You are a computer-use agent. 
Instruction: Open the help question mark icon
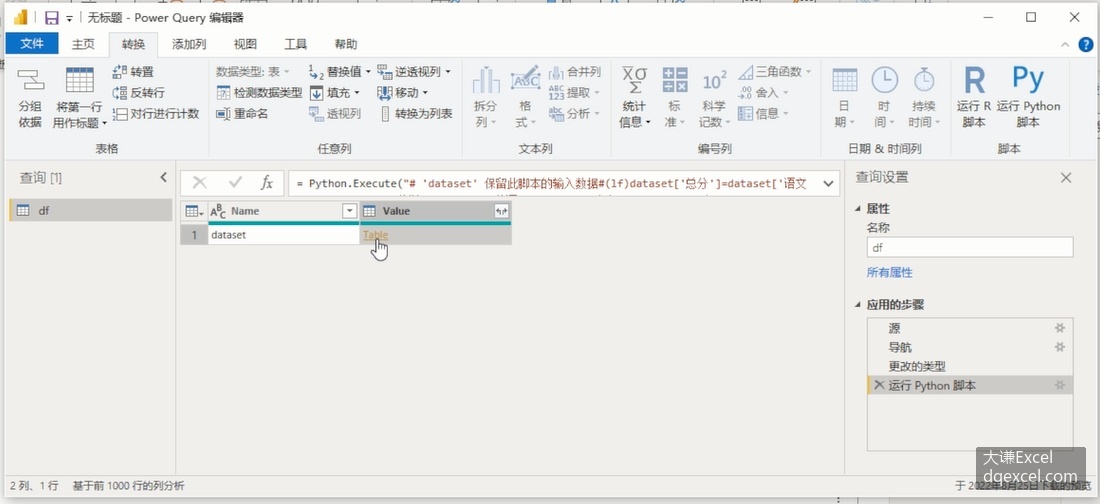[x=1087, y=44]
